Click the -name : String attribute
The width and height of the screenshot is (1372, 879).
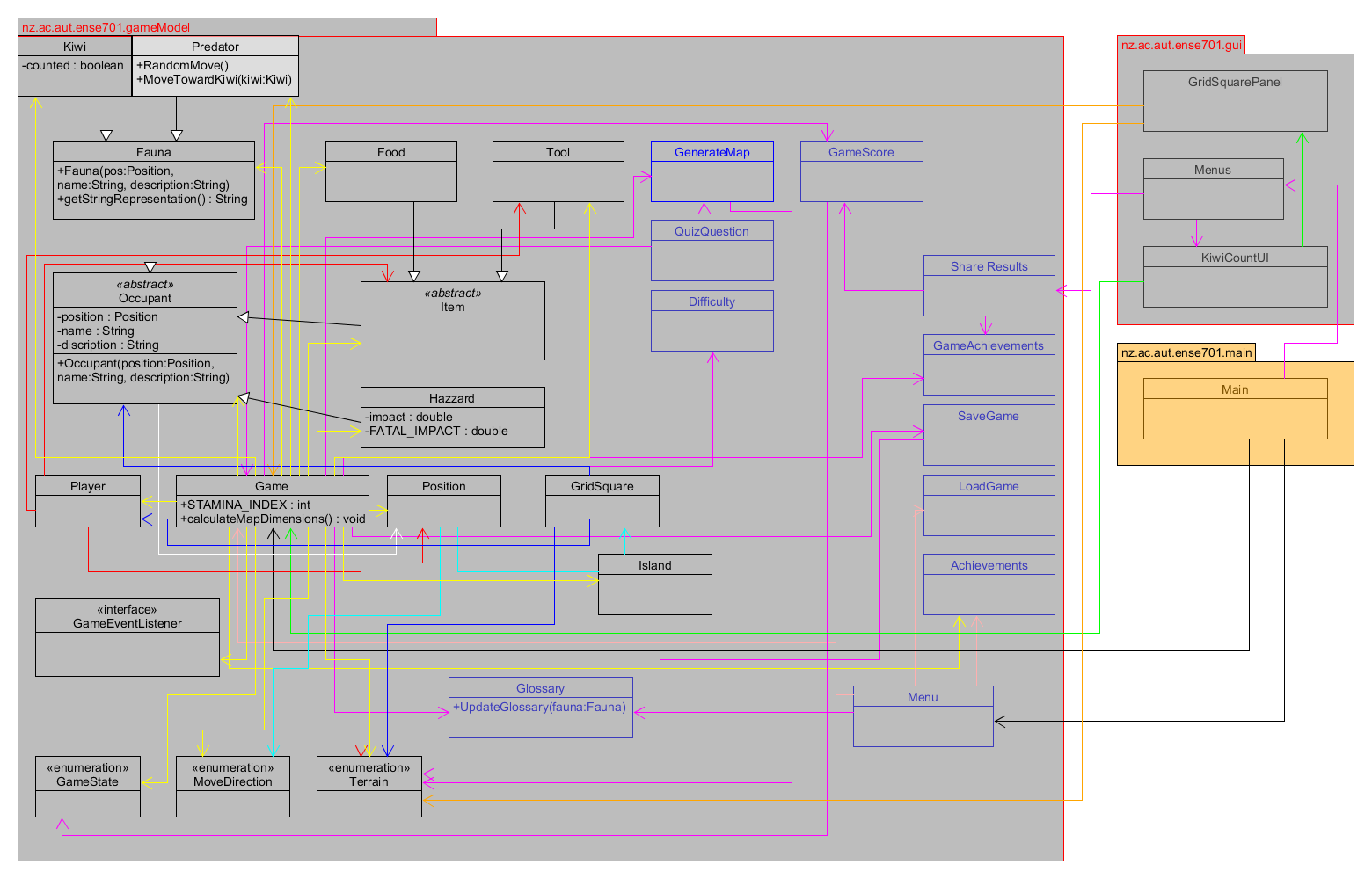[x=95, y=331]
